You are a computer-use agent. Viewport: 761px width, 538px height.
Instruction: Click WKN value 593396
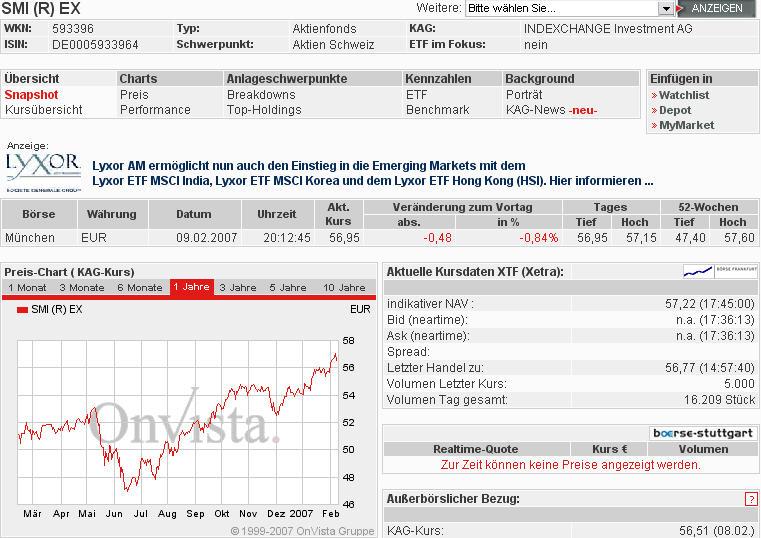tap(73, 29)
